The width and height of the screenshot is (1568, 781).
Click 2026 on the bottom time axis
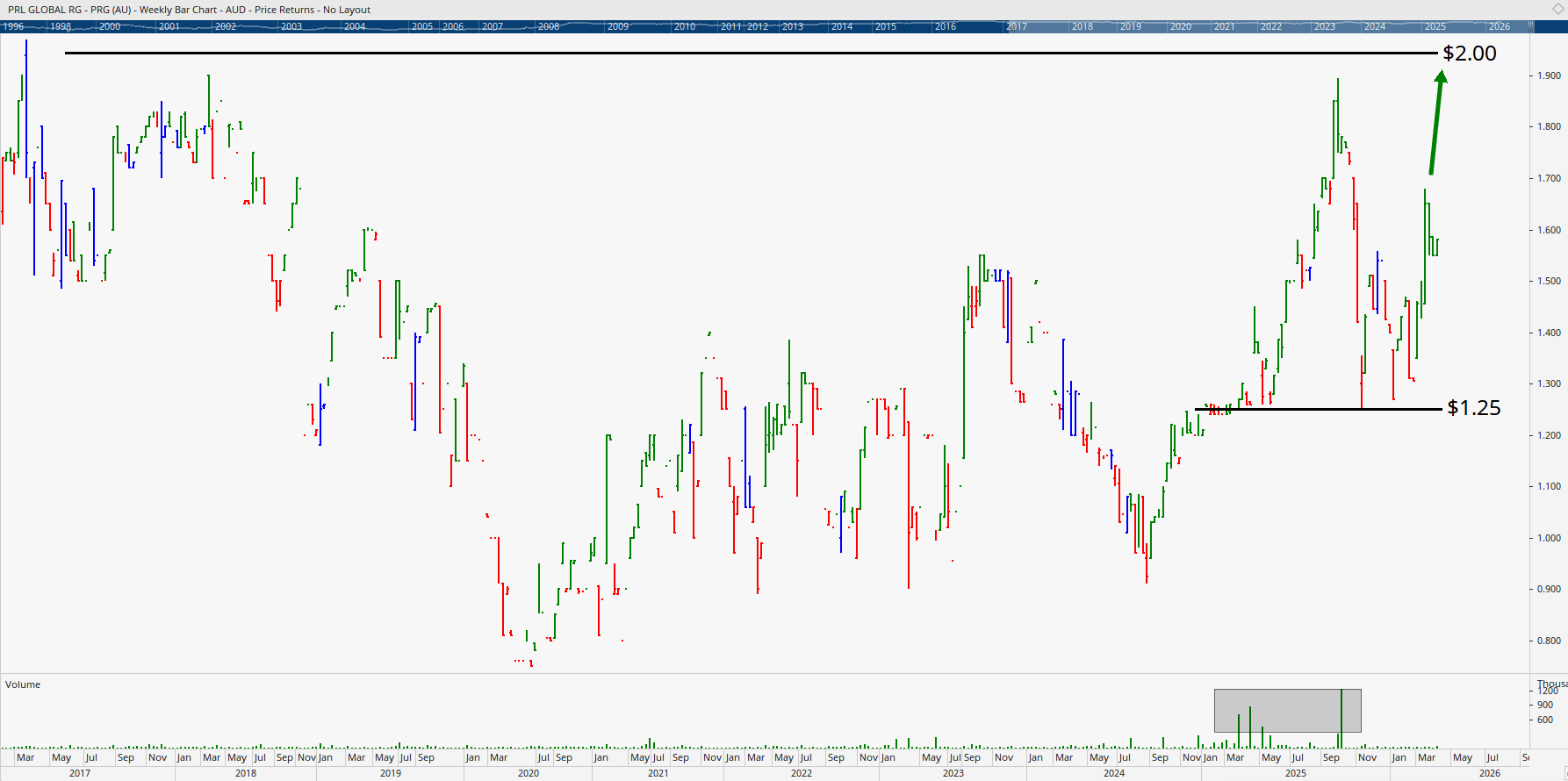(1490, 773)
